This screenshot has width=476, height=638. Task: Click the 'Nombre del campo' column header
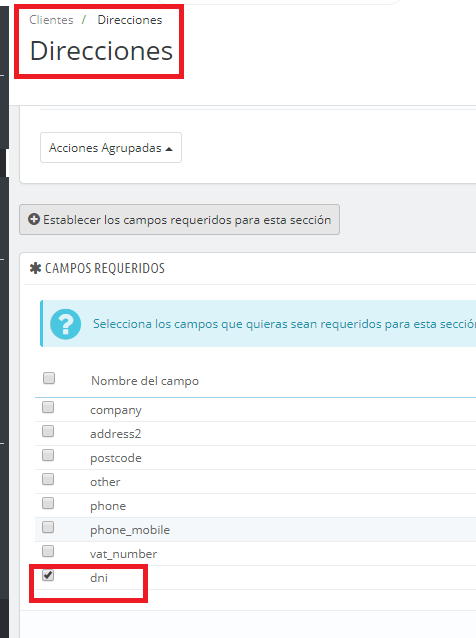click(145, 381)
